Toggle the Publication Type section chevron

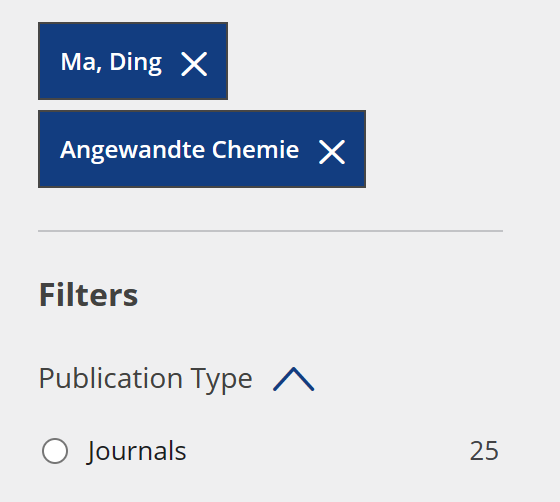[x=294, y=379]
